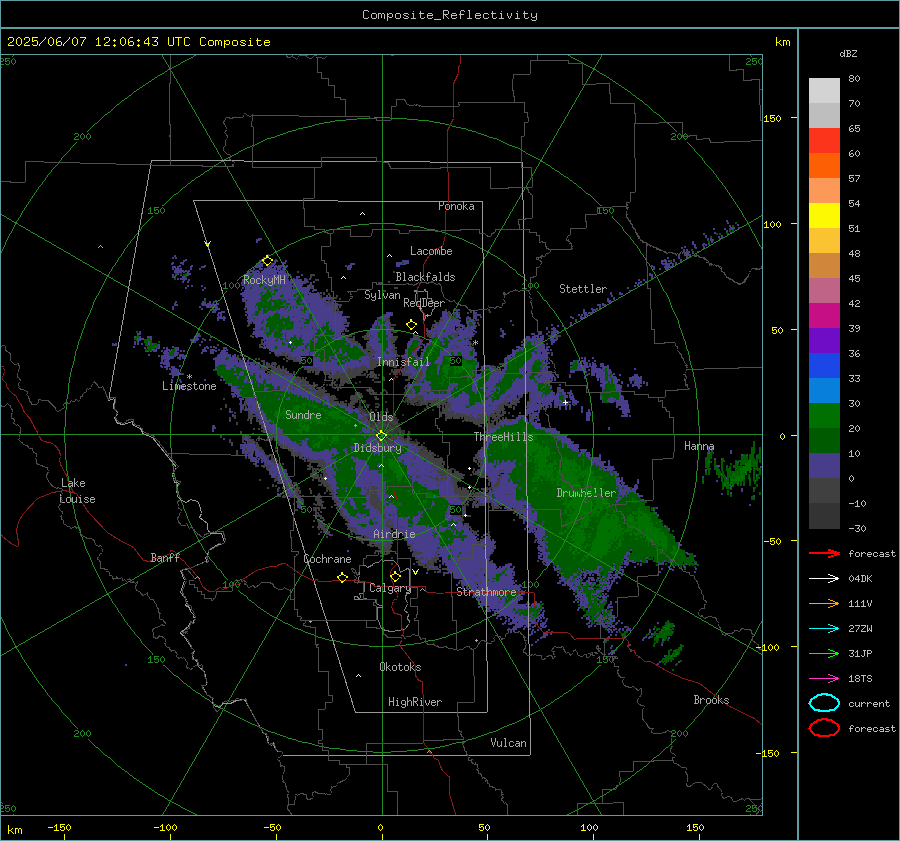Click the yellow diamond marker near RockyMH

(x=267, y=261)
